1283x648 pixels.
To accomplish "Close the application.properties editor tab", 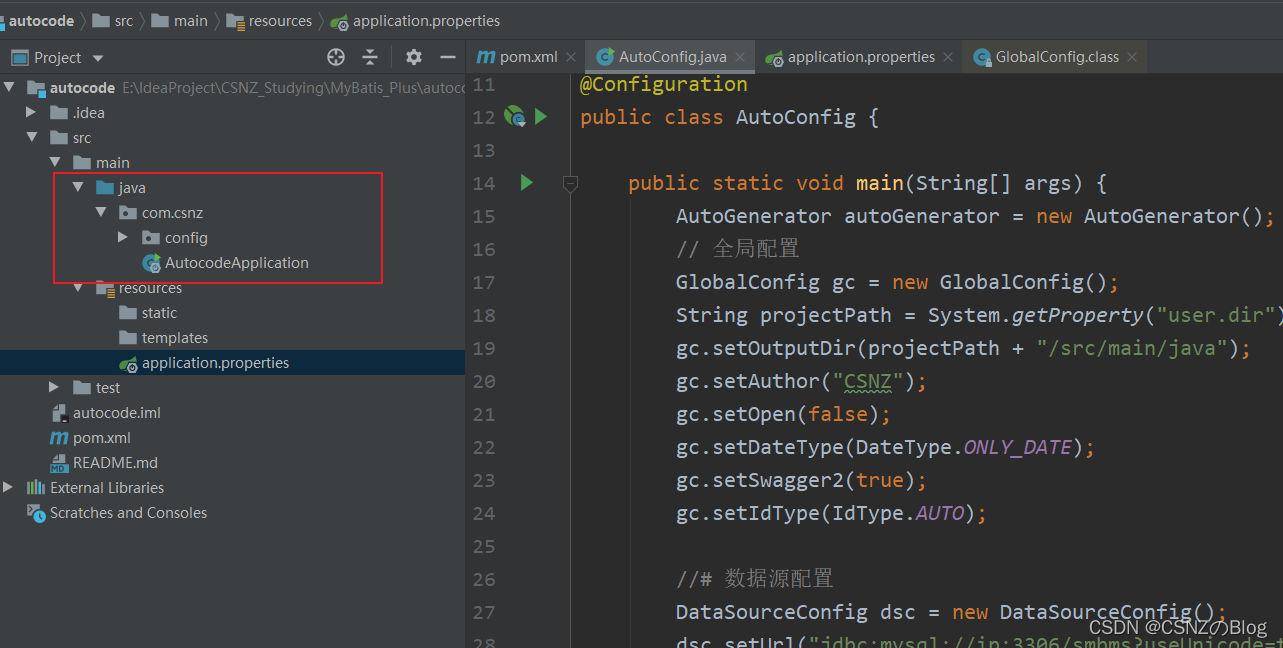I will tap(949, 58).
